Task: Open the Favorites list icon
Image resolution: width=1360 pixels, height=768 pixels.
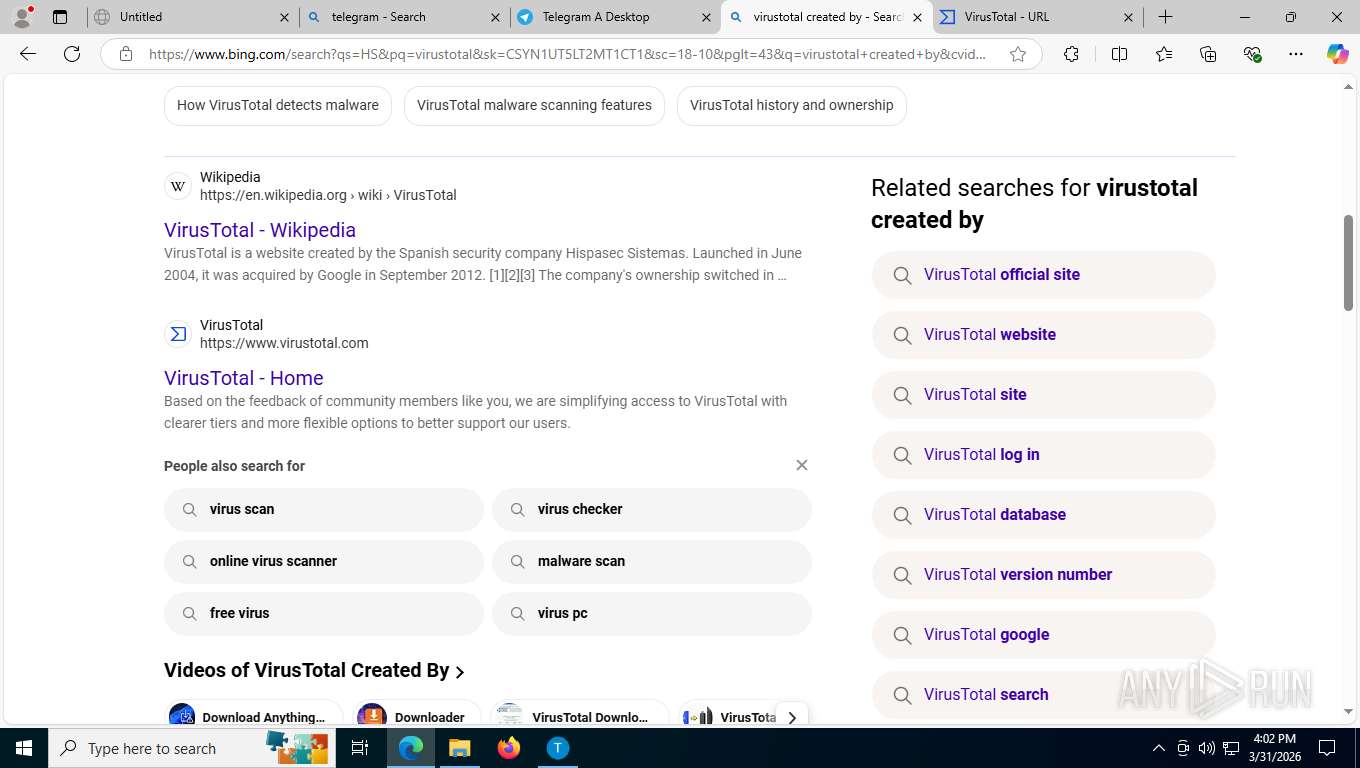Action: coord(1164,54)
